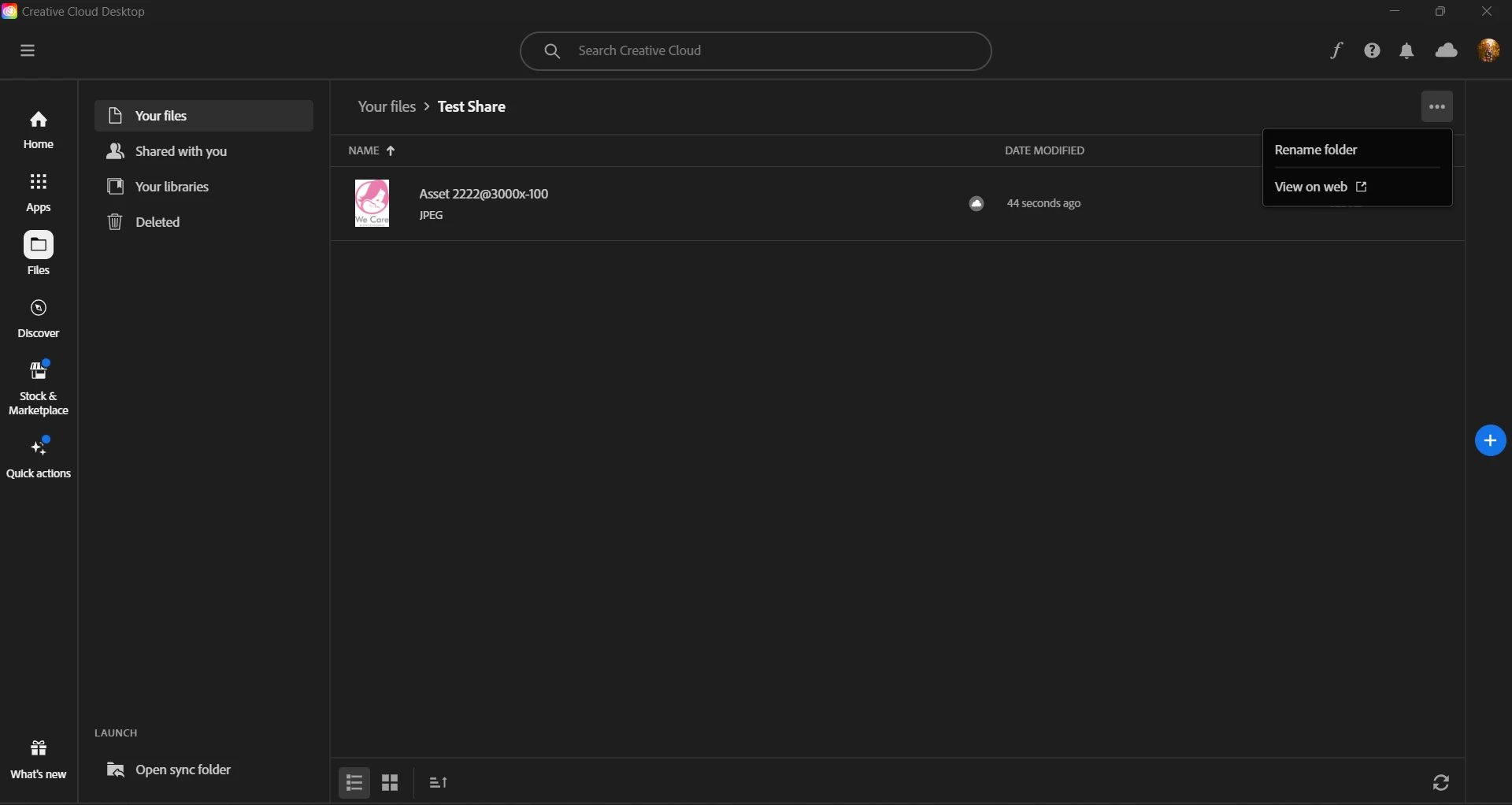Screen dimensions: 1512x805
Task: Click cloud sync status of Asset 2222 file
Action: 976,204
